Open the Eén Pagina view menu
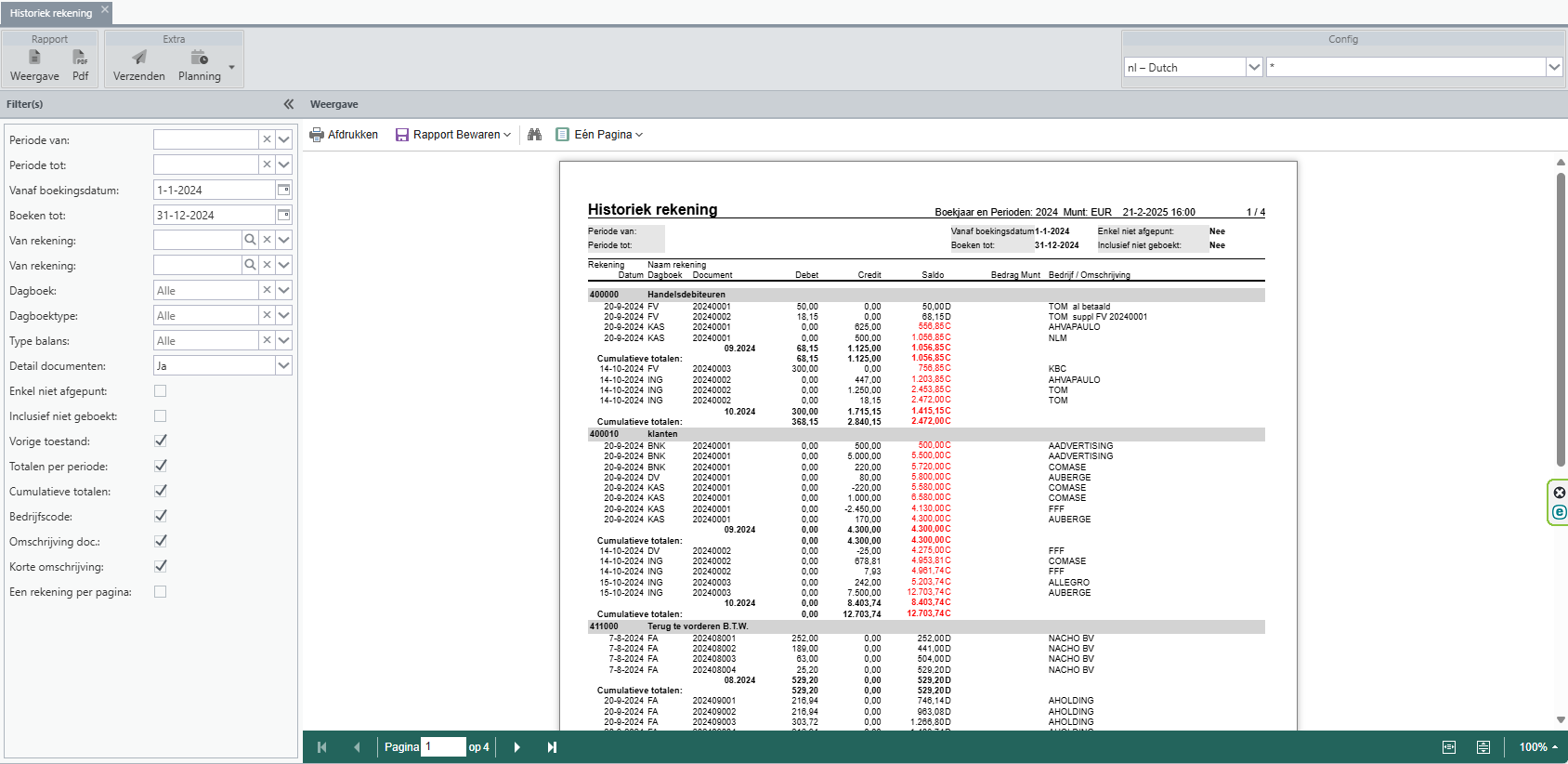 point(599,135)
